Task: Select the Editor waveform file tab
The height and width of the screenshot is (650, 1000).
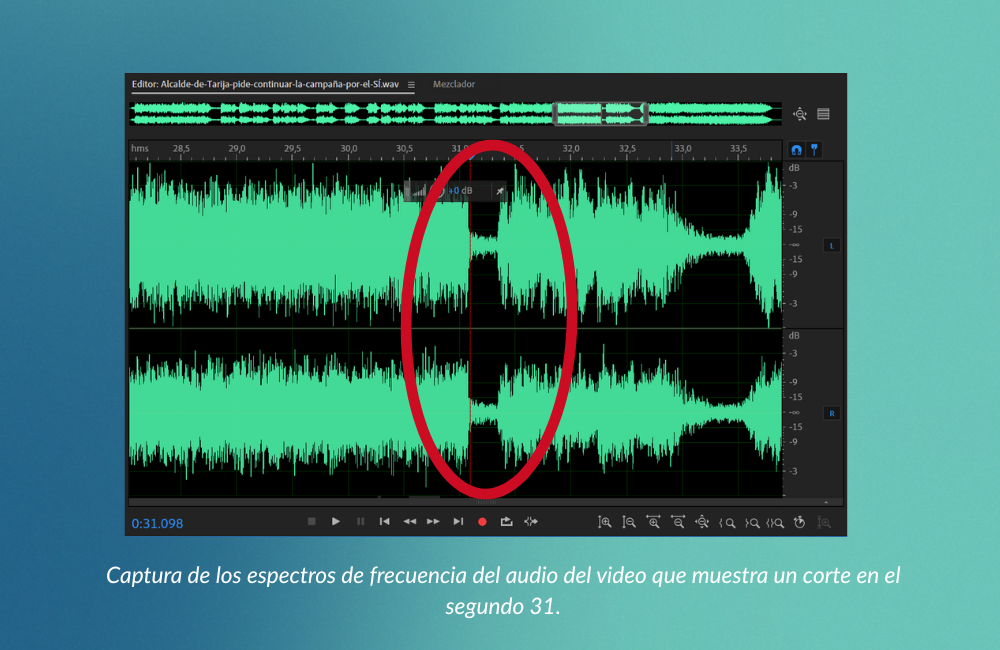Action: (x=265, y=85)
